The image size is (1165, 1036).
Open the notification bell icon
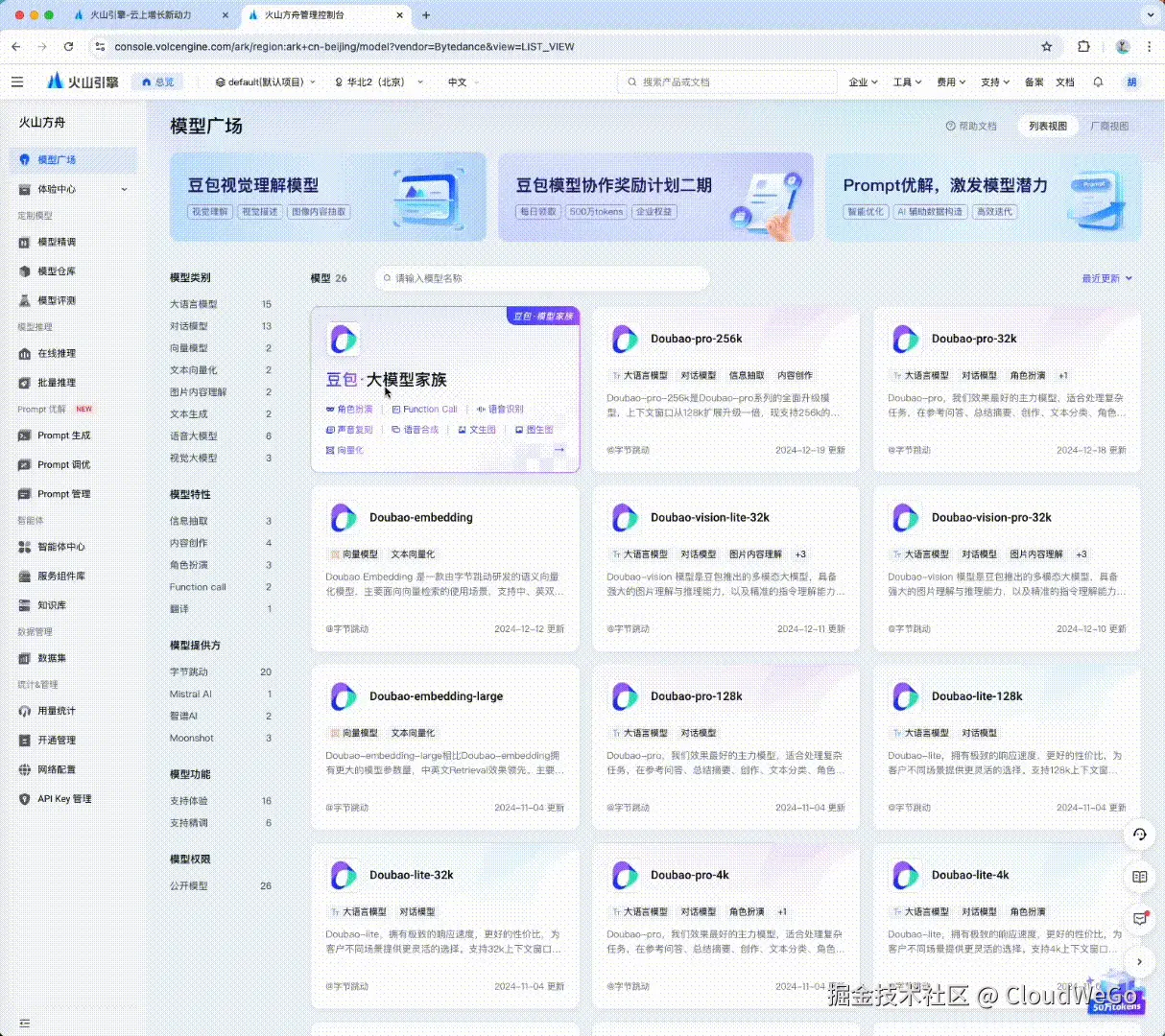pos(1098,82)
